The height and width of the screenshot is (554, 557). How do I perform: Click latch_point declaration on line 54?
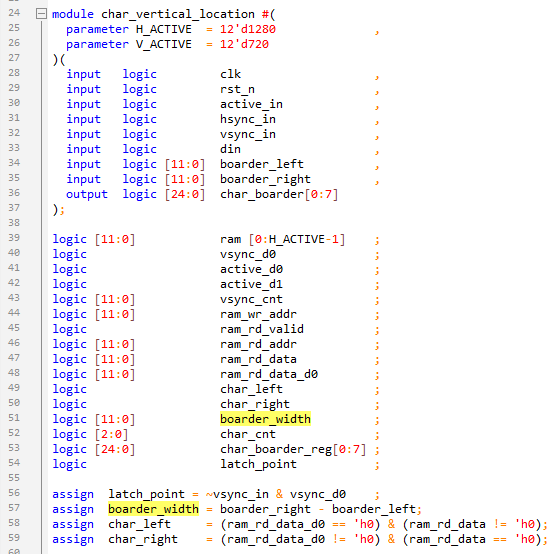258,464
